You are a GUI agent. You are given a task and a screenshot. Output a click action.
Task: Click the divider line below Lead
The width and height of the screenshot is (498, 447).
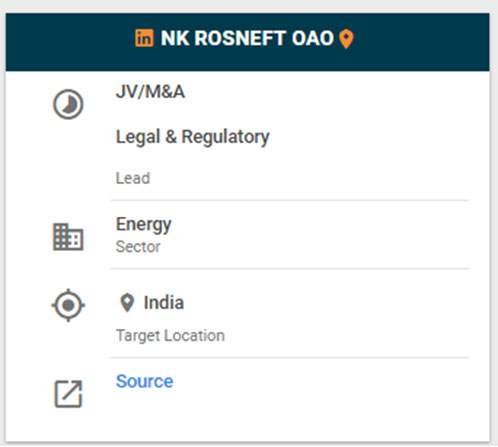pyautogui.click(x=290, y=201)
